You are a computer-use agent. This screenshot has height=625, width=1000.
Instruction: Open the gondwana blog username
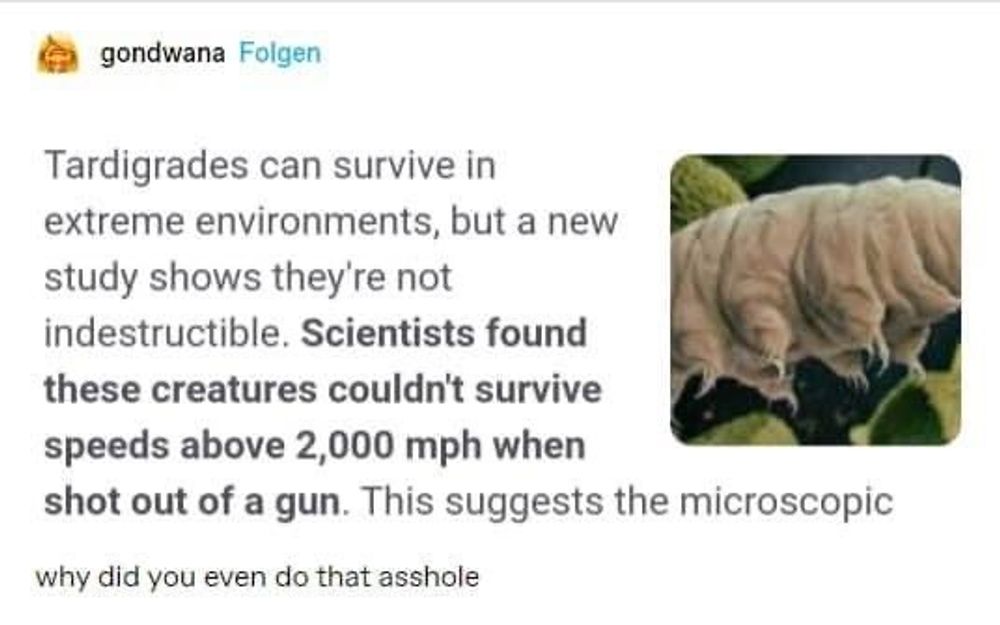pyautogui.click(x=162, y=54)
